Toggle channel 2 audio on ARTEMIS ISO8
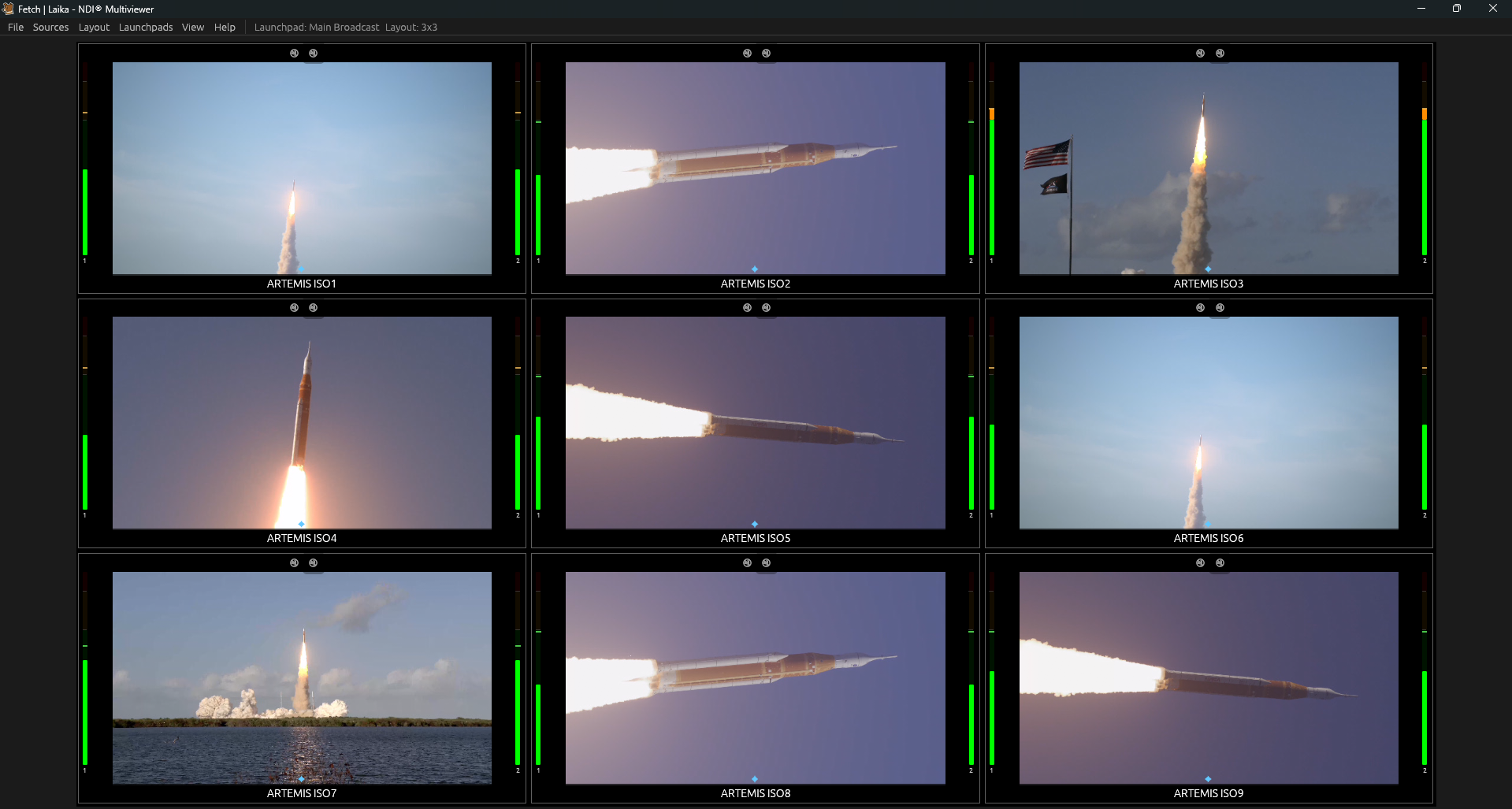 pos(766,562)
